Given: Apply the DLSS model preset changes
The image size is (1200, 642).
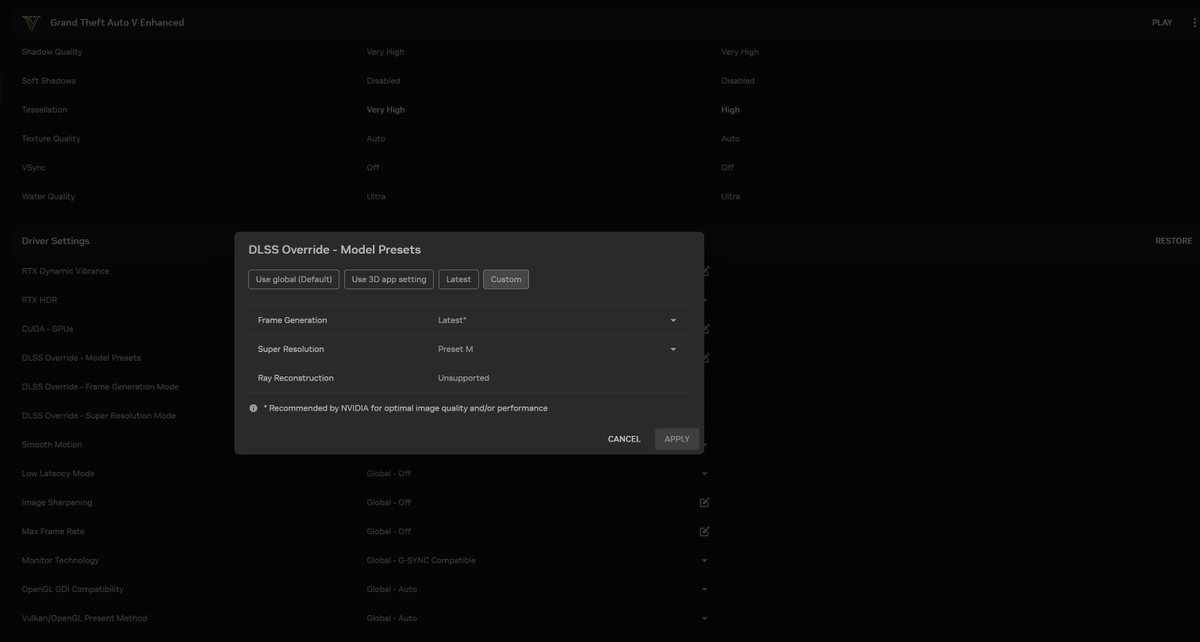Looking at the screenshot, I should [677, 439].
